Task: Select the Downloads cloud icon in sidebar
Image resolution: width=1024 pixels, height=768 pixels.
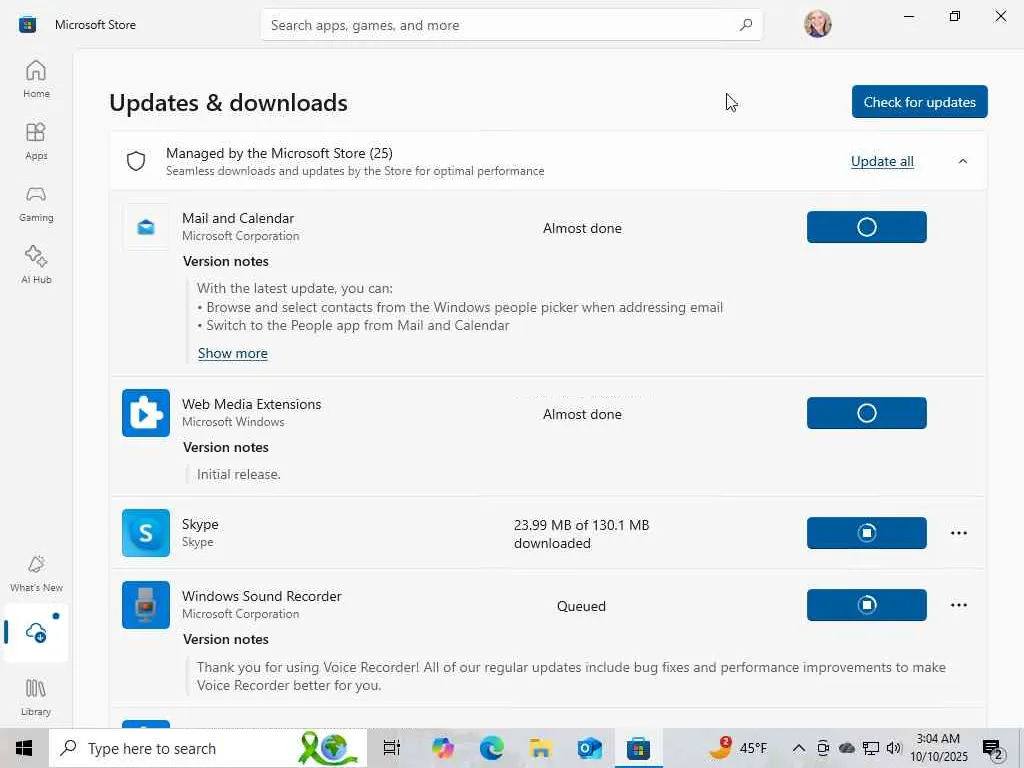Action: pos(36,632)
